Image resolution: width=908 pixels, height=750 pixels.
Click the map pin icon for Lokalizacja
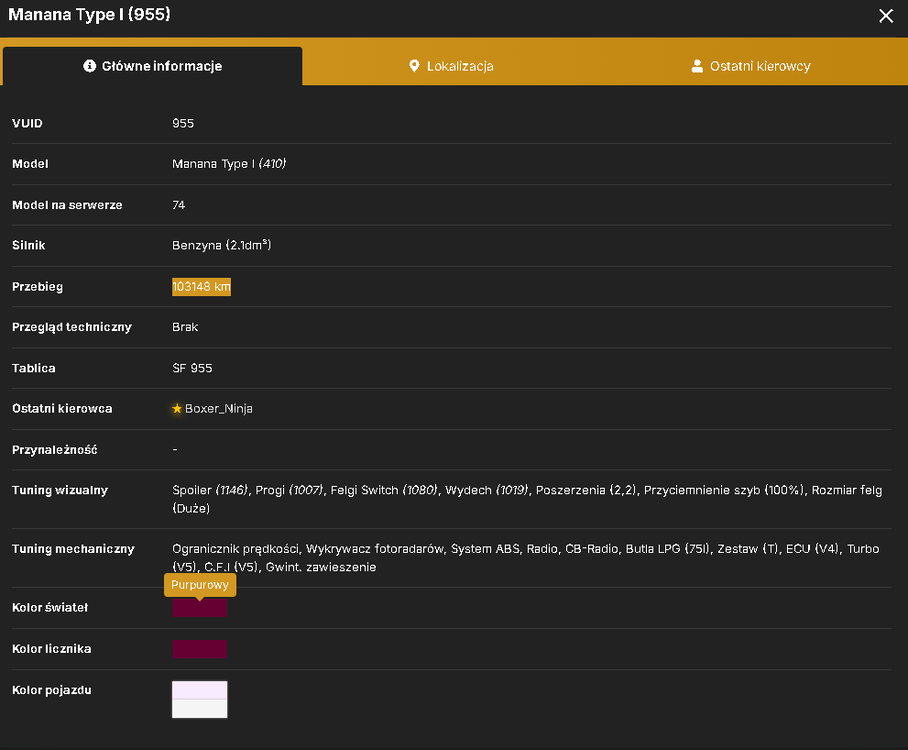[414, 66]
